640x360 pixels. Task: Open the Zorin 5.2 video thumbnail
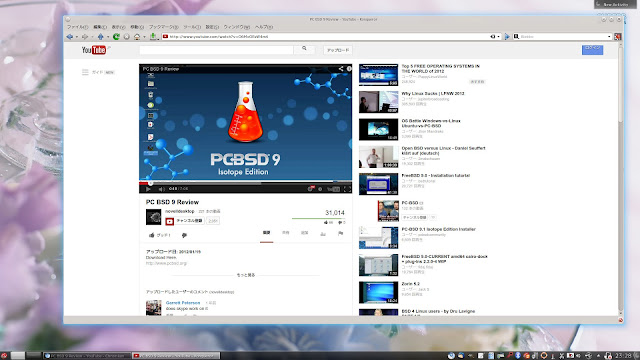tap(378, 292)
